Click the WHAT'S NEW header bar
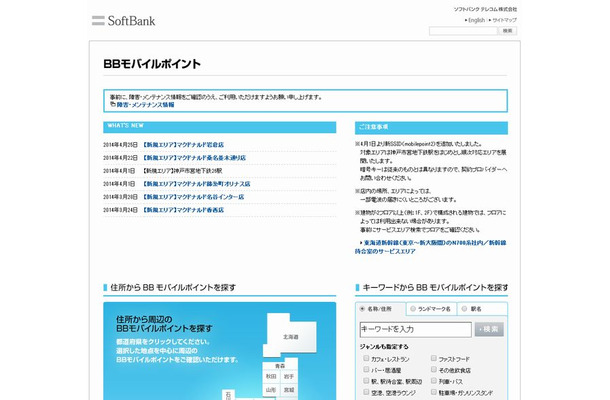This screenshot has height=400, width=610. coord(219,127)
